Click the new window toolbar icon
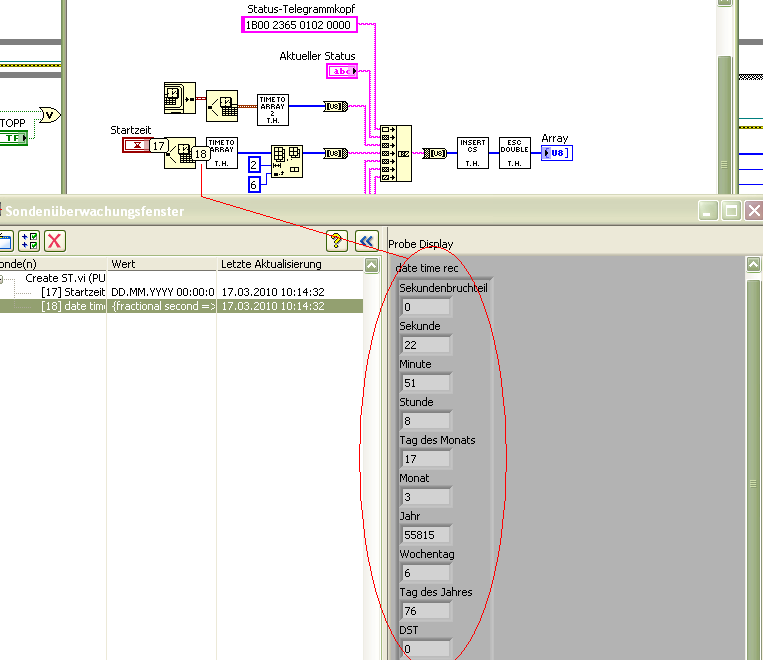This screenshot has width=763, height=660. point(6,241)
